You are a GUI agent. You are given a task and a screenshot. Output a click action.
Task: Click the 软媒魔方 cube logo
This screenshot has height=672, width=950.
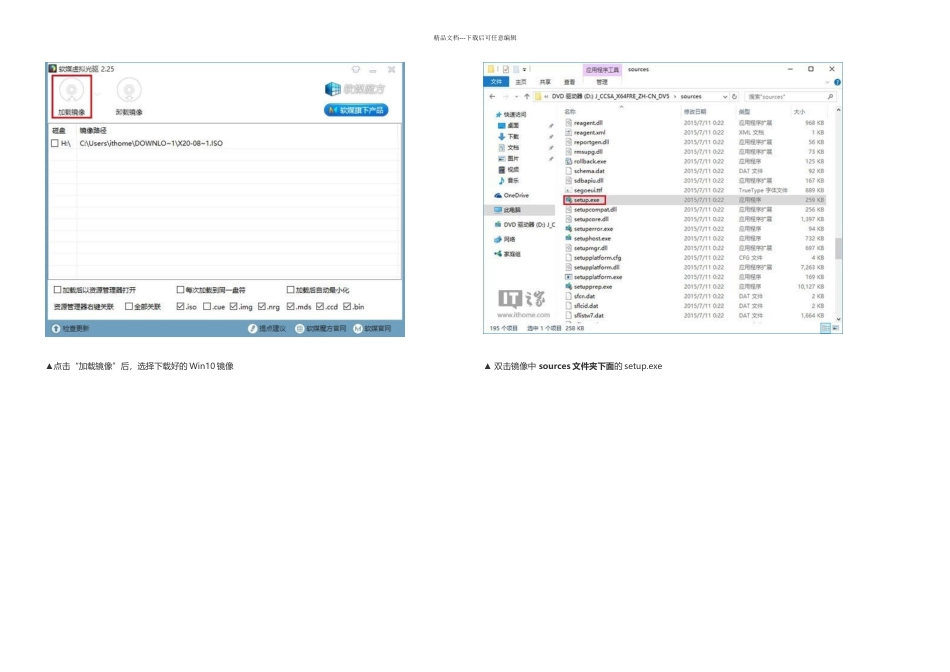tap(333, 89)
